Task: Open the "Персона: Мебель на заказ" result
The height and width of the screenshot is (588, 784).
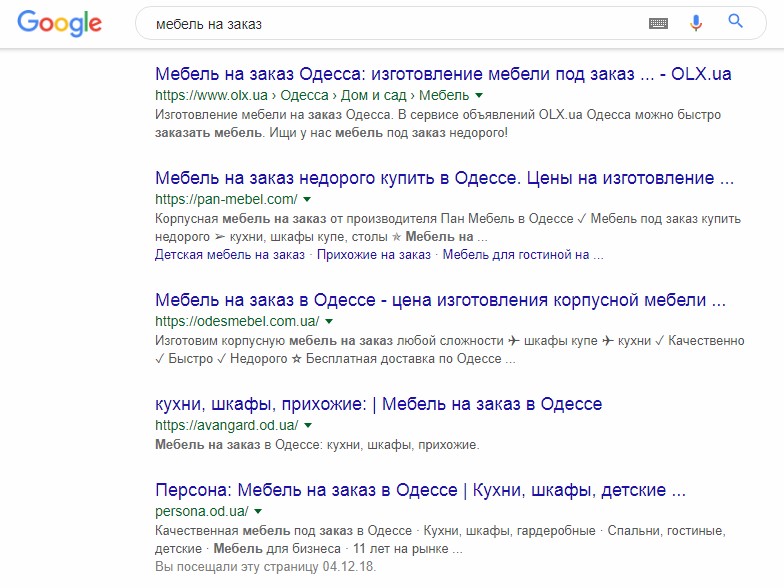Action: click(420, 490)
